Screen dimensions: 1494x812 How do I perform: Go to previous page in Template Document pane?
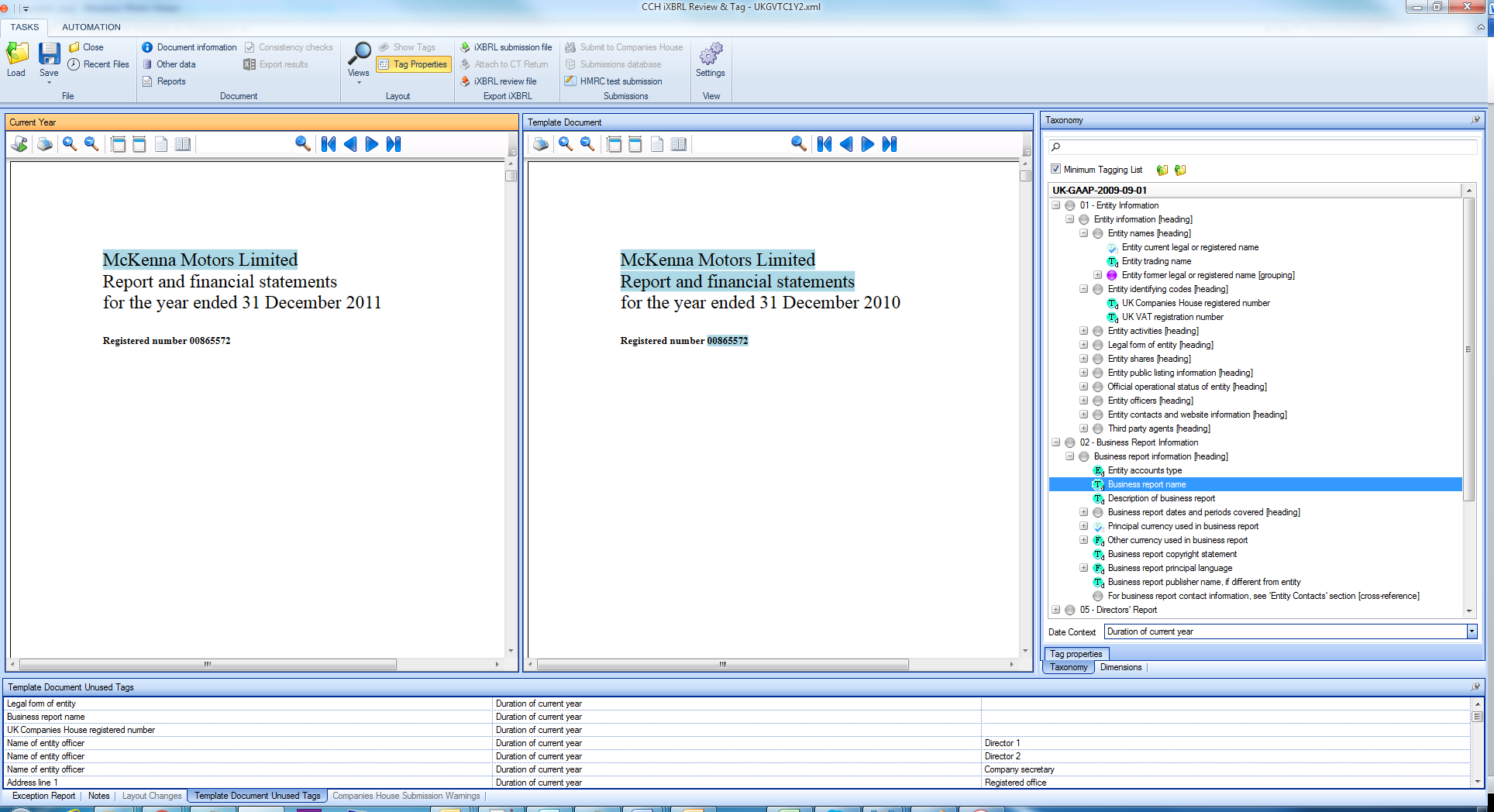pyautogui.click(x=846, y=144)
